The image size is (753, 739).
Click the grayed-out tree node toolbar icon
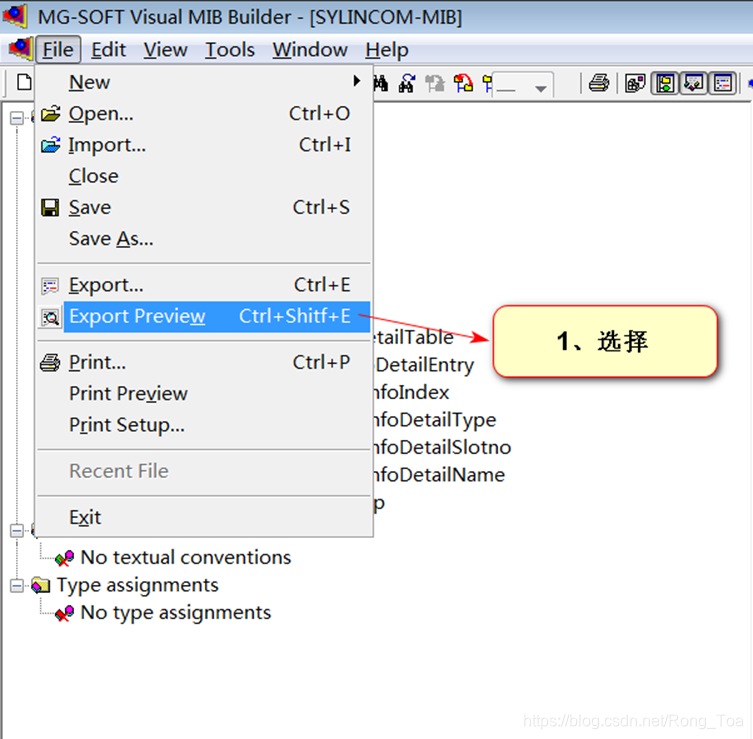[x=435, y=83]
